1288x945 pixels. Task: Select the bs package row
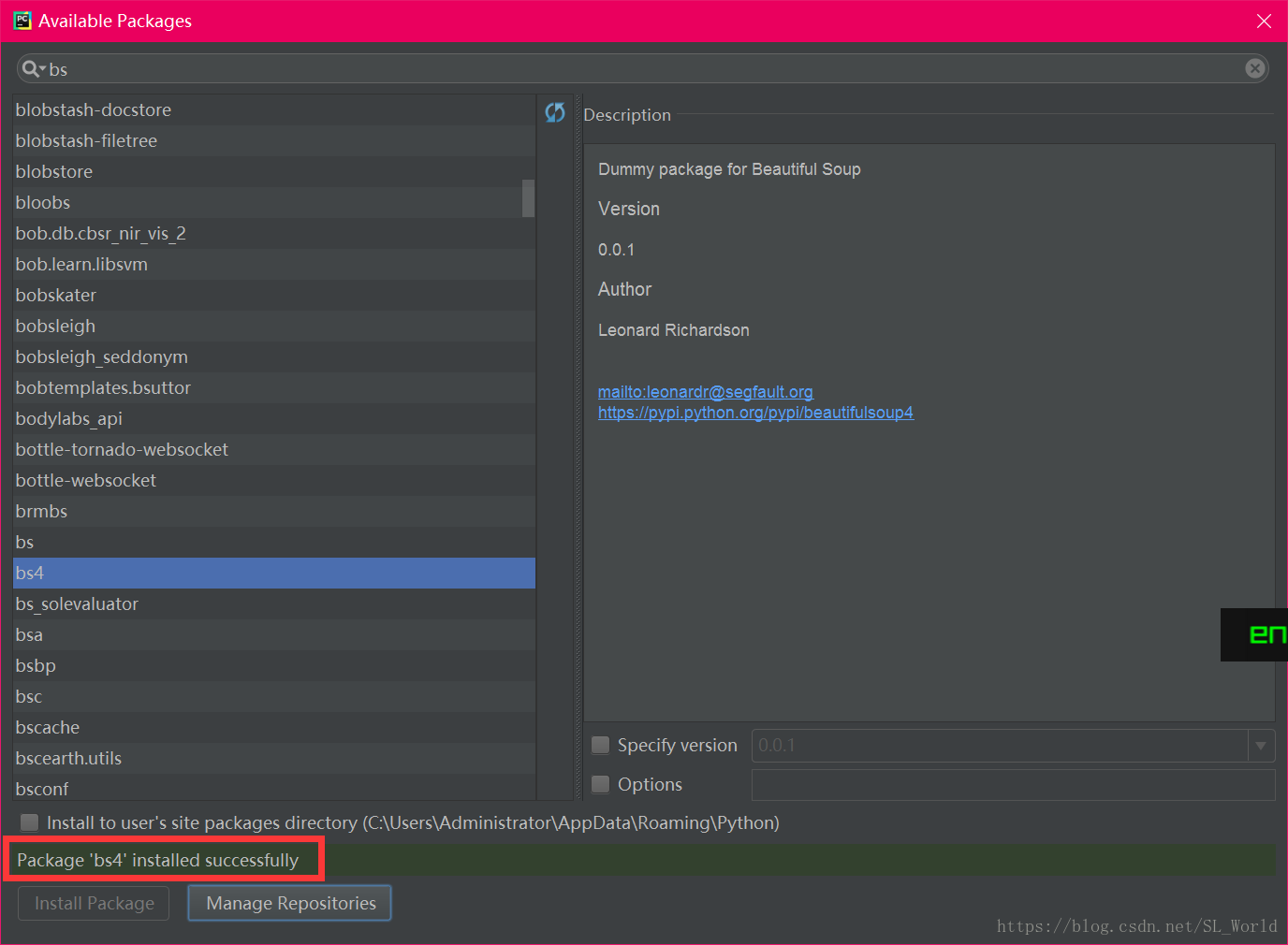pos(274,542)
